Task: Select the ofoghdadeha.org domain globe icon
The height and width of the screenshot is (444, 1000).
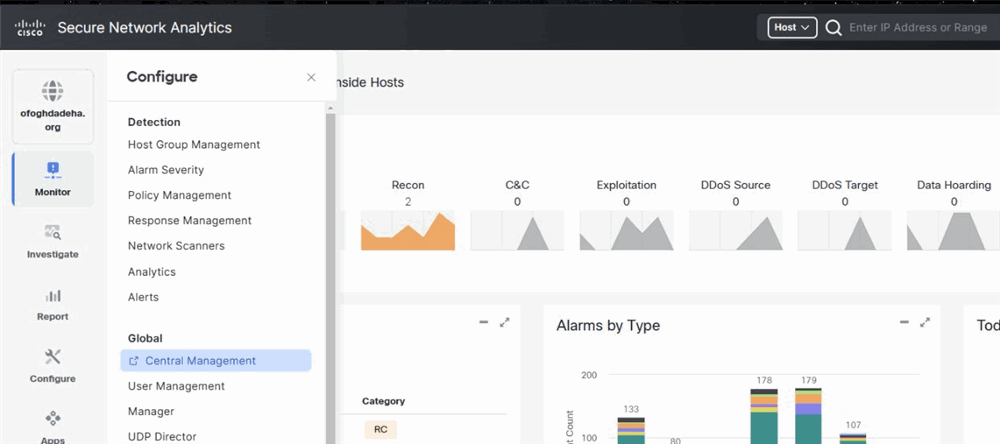Action: (53, 89)
